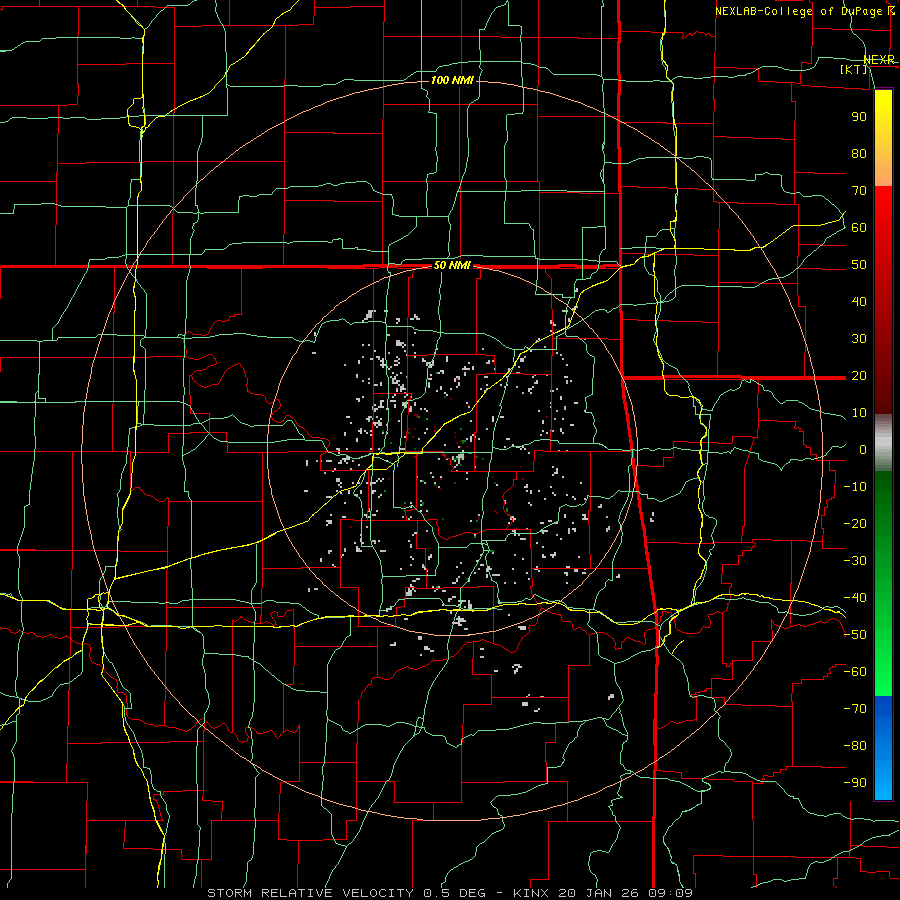Click the 09:09 timestamp in footer
Image resolution: width=900 pixels, height=900 pixels.
pos(670,893)
